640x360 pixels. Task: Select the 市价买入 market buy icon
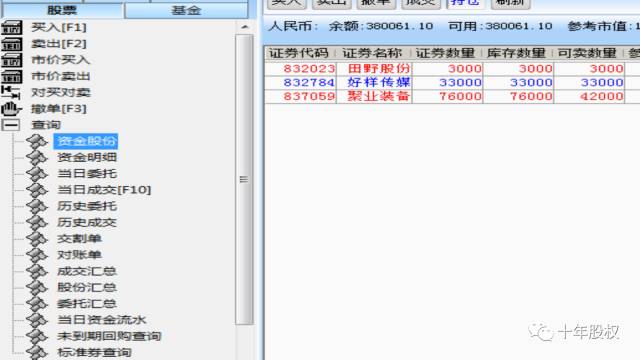[x=11, y=60]
